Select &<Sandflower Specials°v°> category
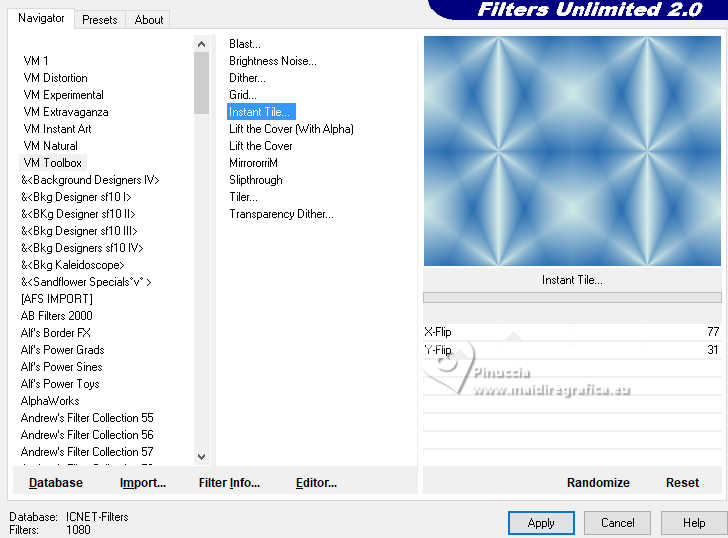 click(86, 282)
